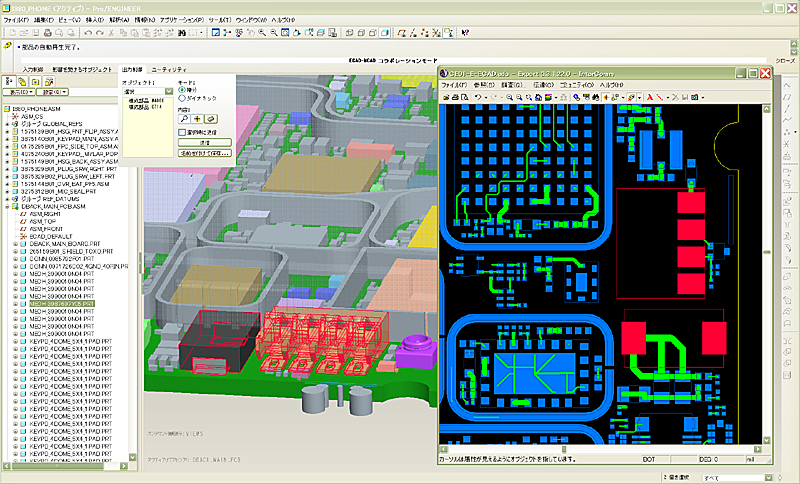
Task: Click the zoom in magnifier in main toolbar
Action: (262, 33)
